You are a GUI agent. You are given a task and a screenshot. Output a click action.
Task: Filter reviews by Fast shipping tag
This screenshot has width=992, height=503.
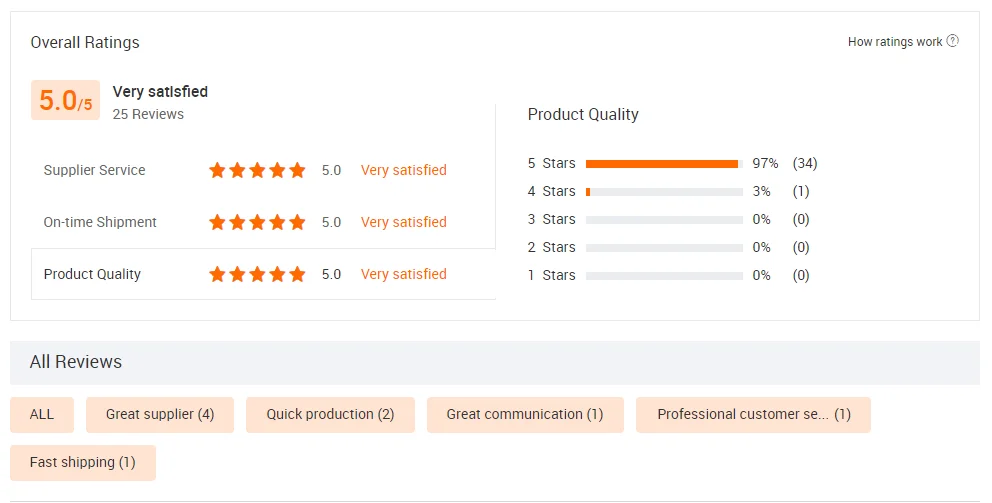[x=83, y=462]
